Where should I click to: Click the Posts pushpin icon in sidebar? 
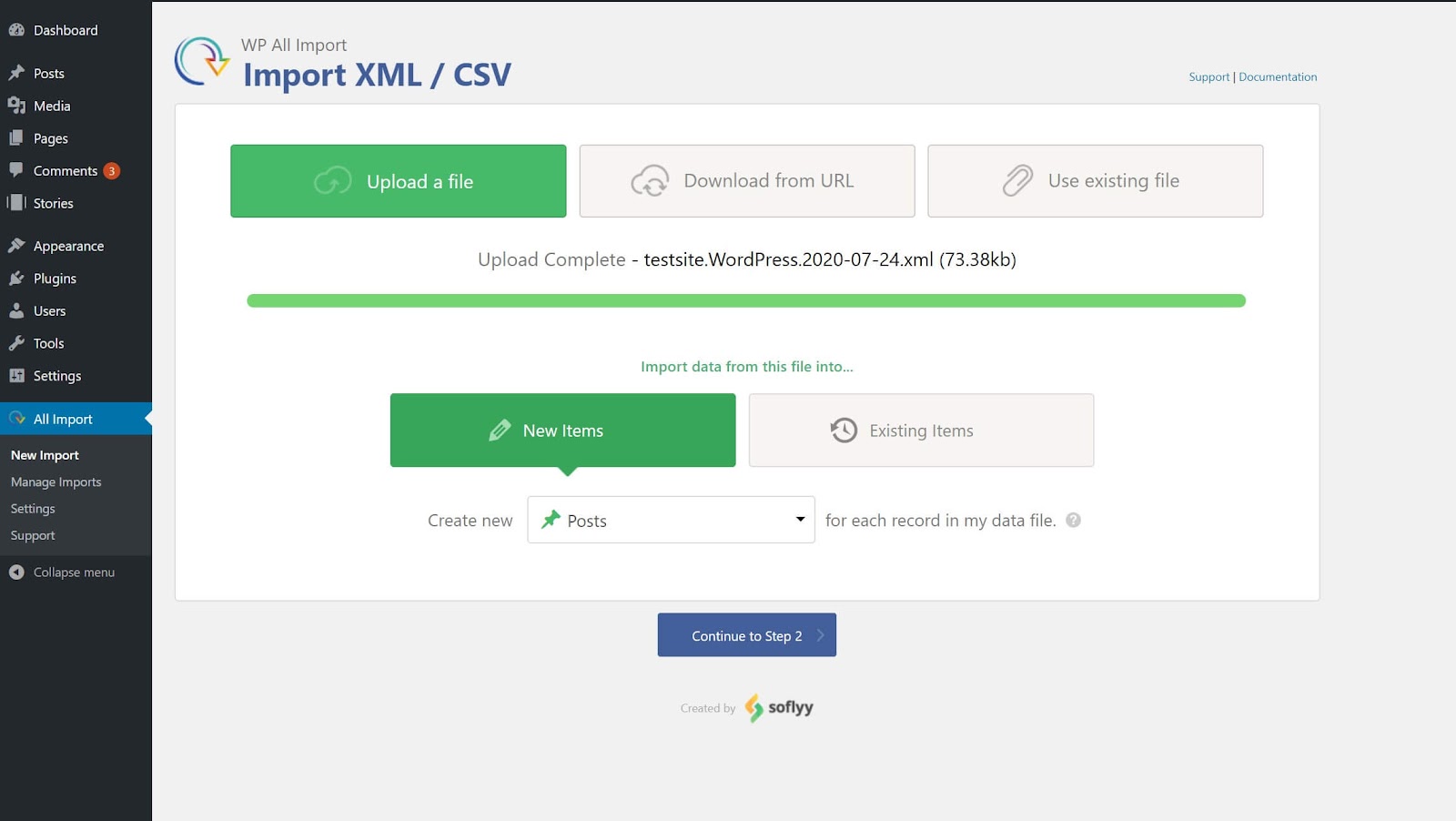tap(16, 73)
